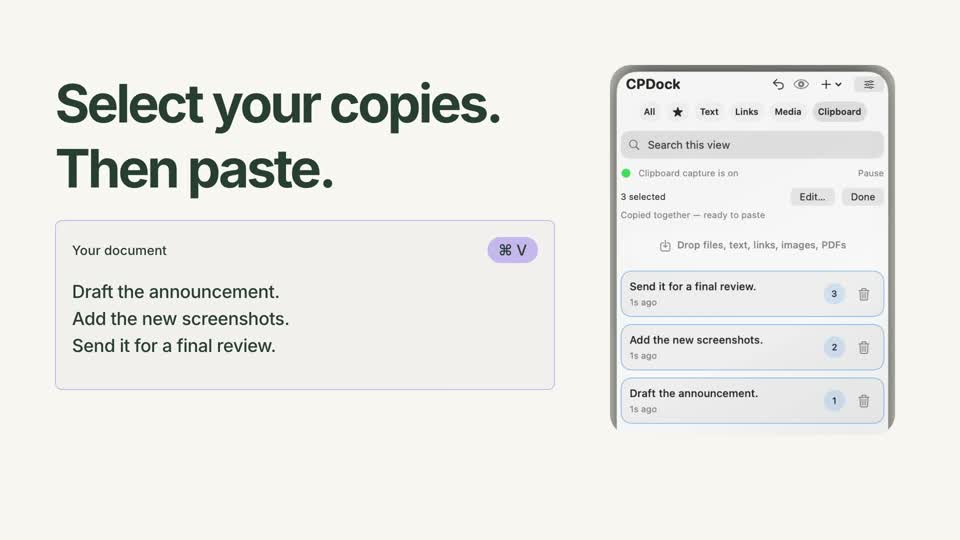Click 'Copied together — ready to paste' text

click(692, 215)
